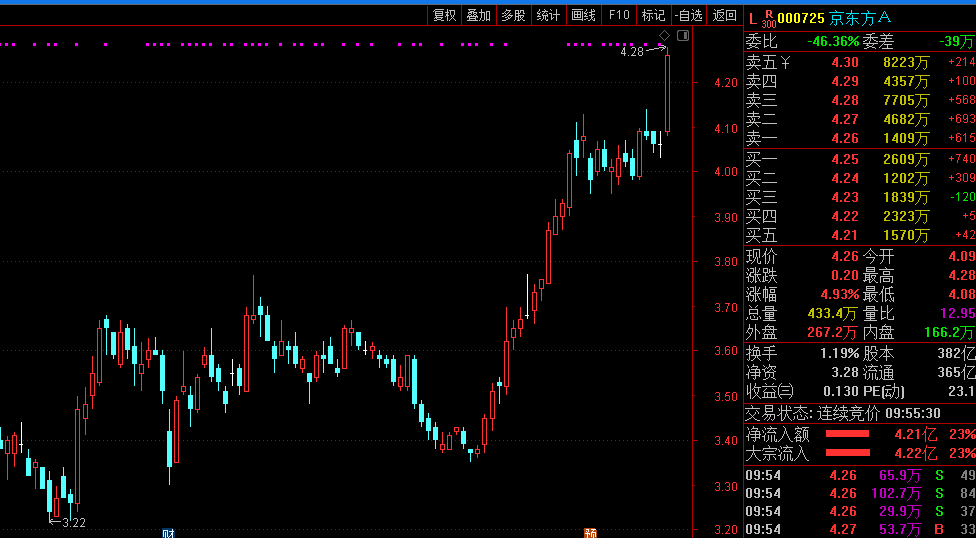Click the blue 财 marker on the time axis
This screenshot has height=538, width=976.
(x=168, y=533)
